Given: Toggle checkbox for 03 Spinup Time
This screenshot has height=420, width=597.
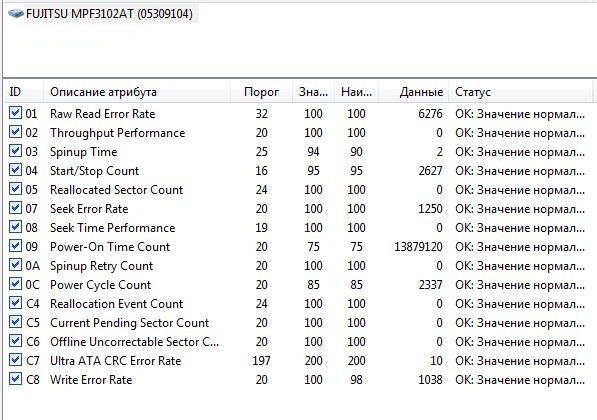Looking at the screenshot, I should [15, 151].
